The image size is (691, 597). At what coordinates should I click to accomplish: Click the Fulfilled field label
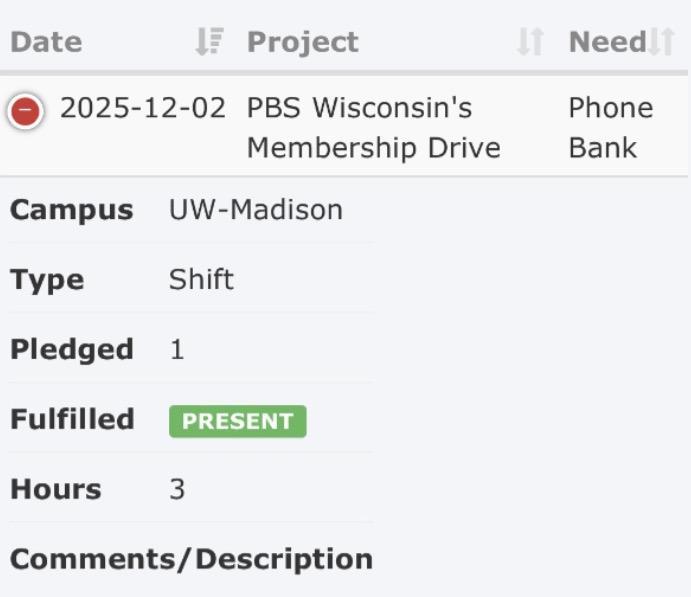pos(72,420)
